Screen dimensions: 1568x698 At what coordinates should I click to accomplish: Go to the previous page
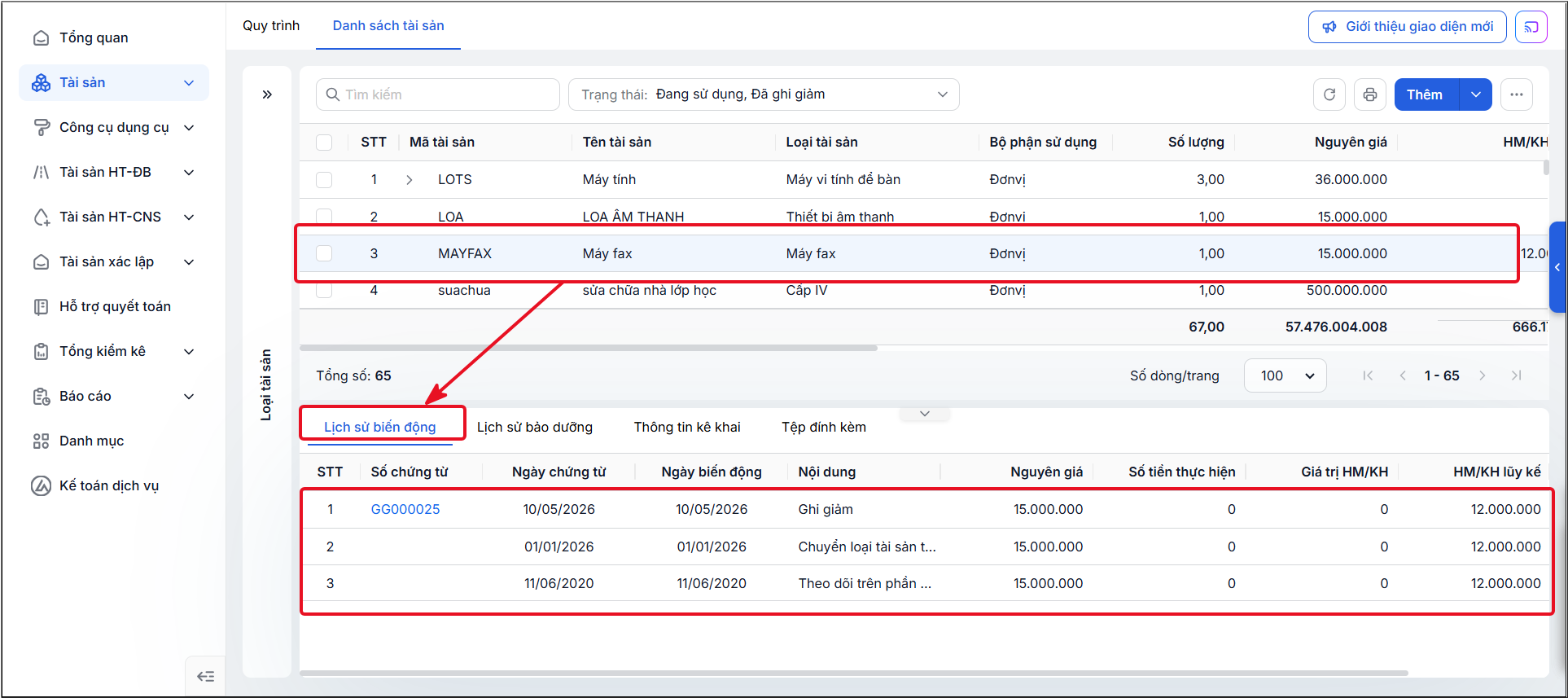tap(1403, 375)
